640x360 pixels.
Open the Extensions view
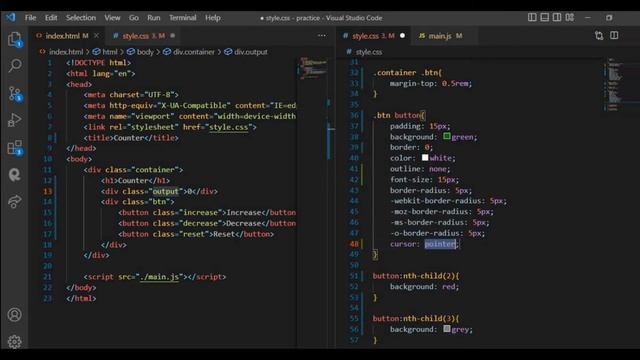tap(15, 148)
